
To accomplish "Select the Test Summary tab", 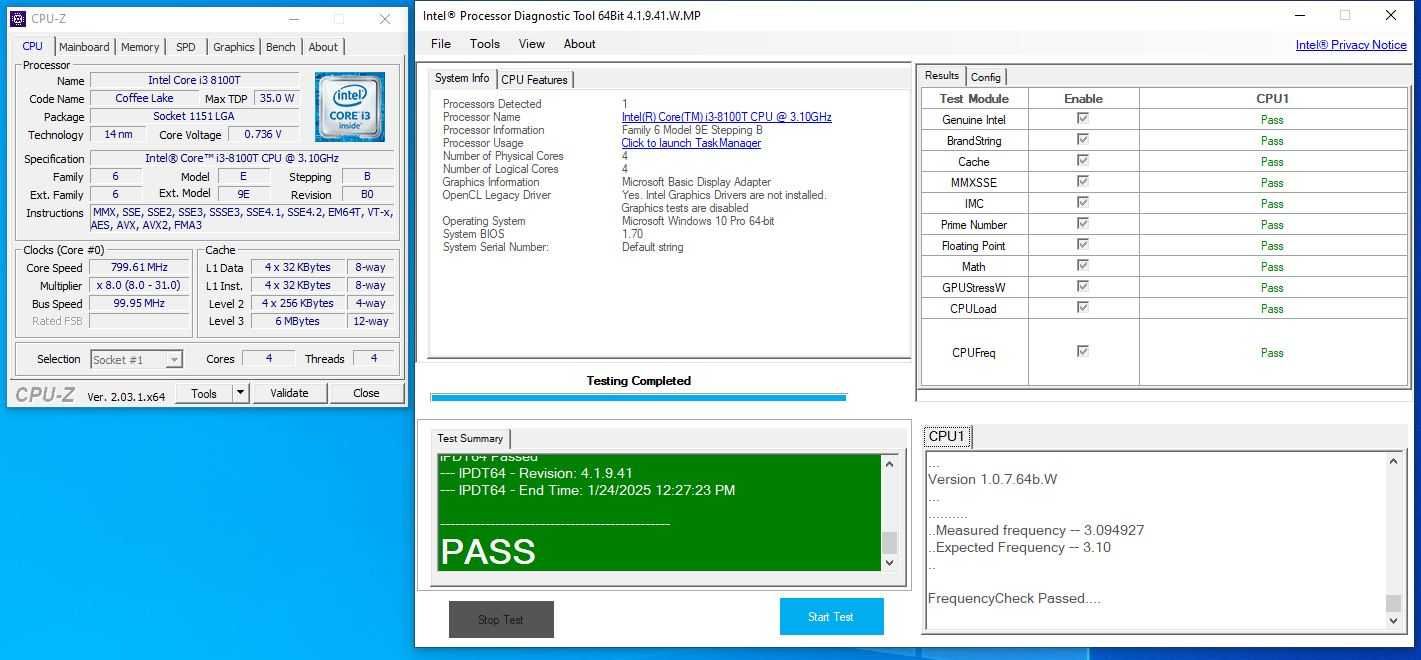I will pos(470,438).
